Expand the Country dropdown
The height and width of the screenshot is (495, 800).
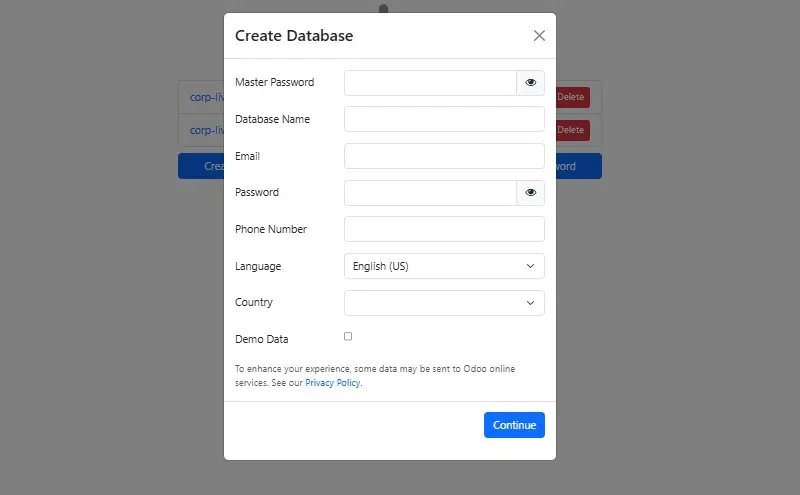pos(444,303)
